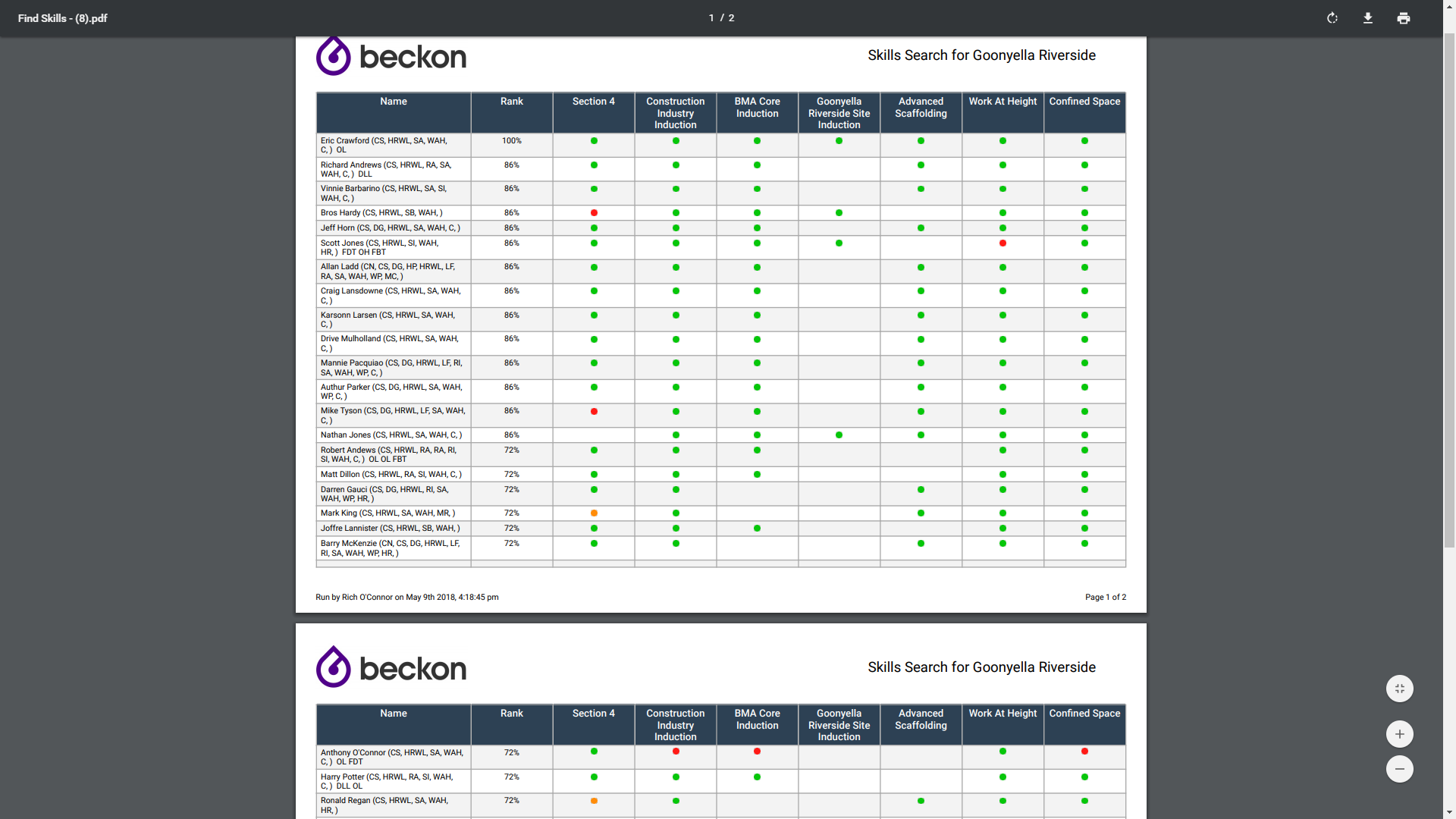1456x819 pixels.
Task: Click the Page 1 of 2 footer text
Action: pyautogui.click(x=1106, y=598)
